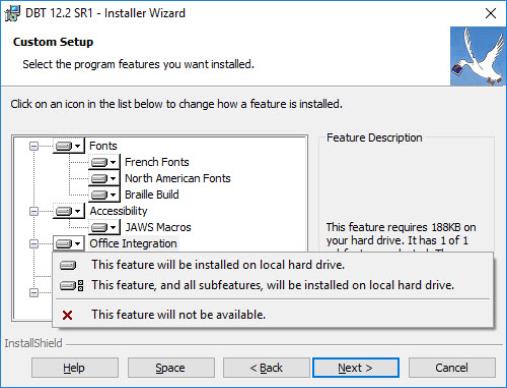This screenshot has height=388, width=507.
Task: Click the Help button
Action: coord(75,368)
